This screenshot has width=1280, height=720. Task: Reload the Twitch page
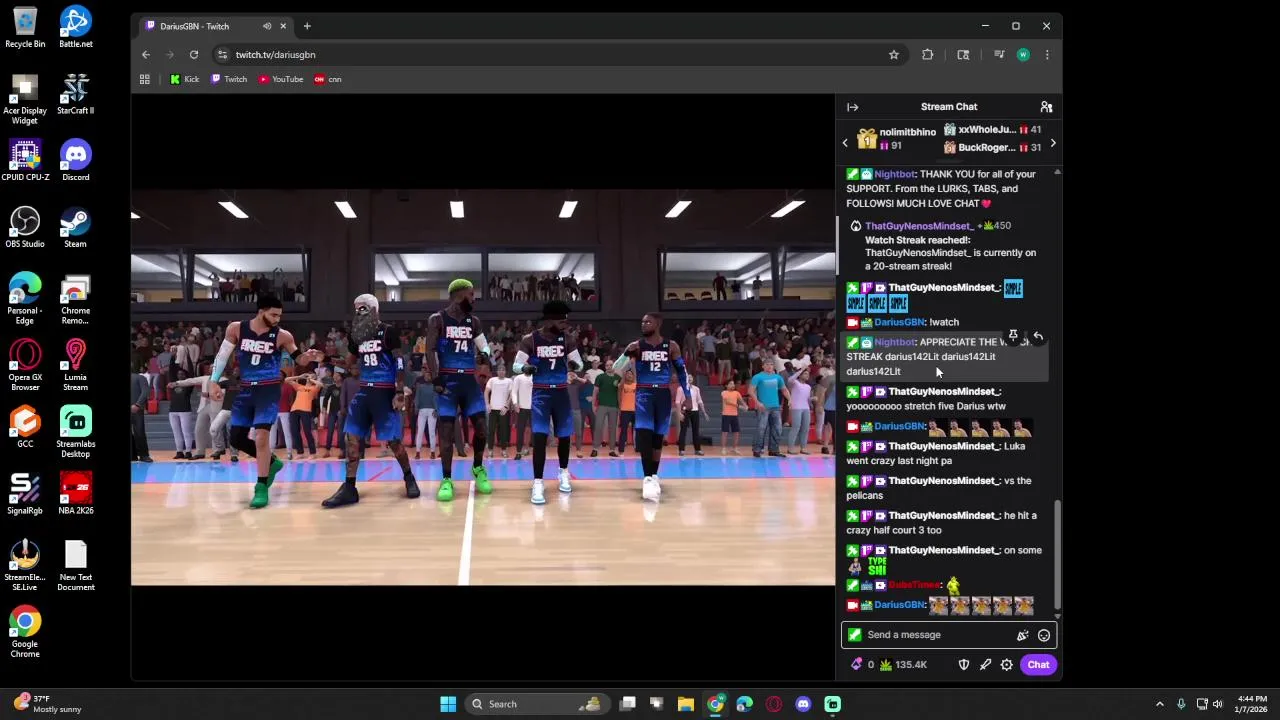pyautogui.click(x=194, y=55)
